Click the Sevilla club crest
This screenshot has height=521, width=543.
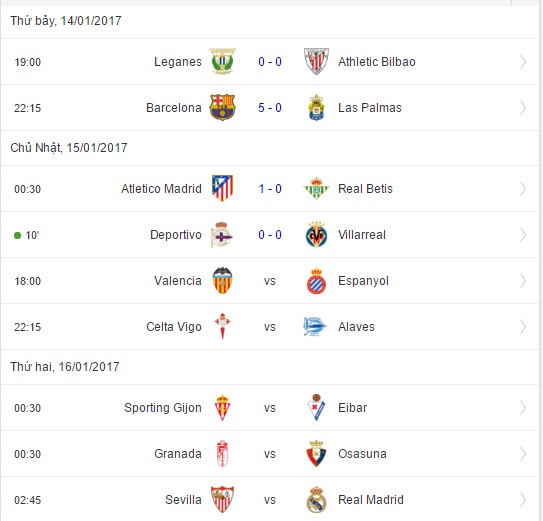[222, 500]
